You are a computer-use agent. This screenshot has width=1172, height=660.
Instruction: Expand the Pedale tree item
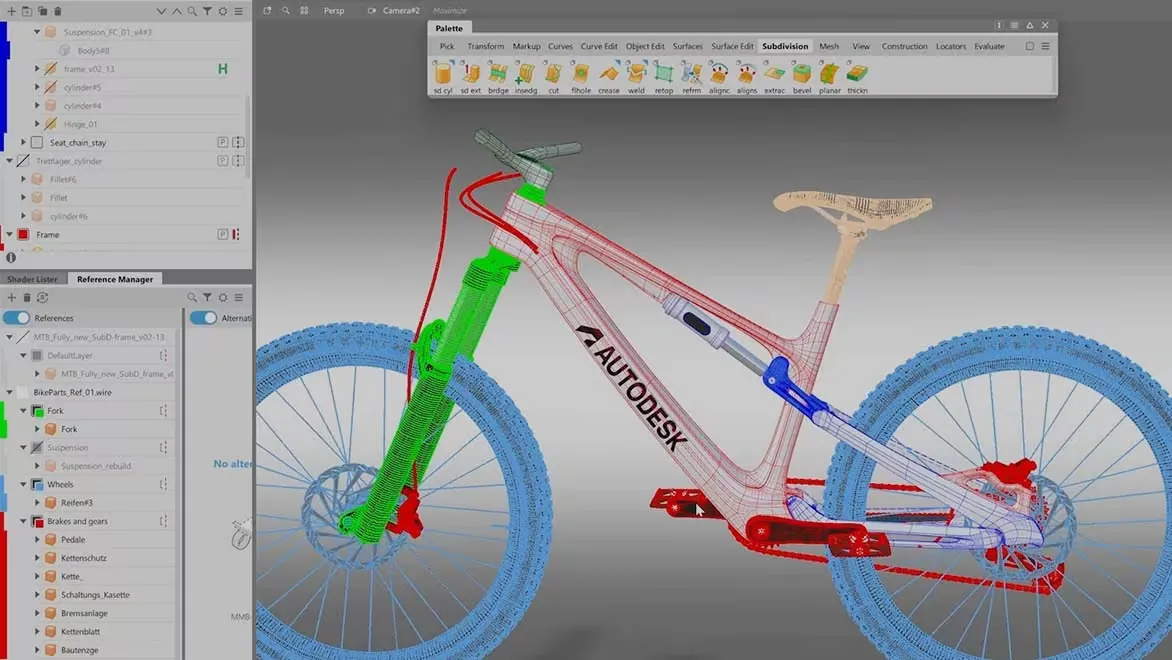(37, 540)
